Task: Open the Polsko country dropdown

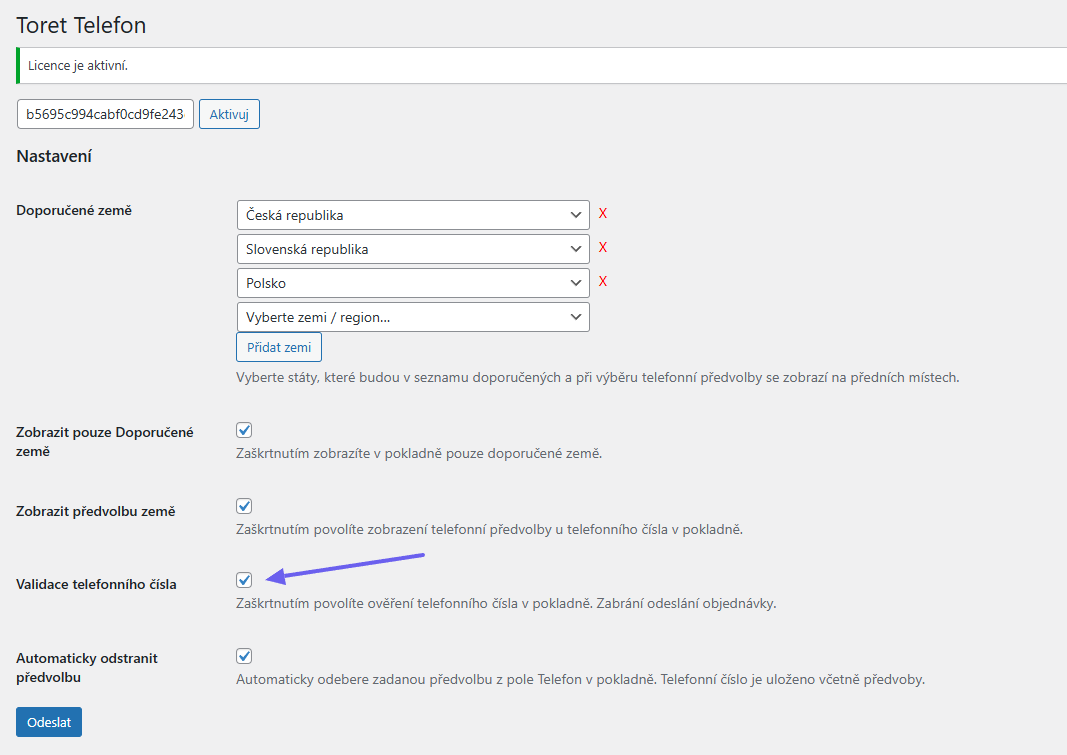Action: point(412,283)
